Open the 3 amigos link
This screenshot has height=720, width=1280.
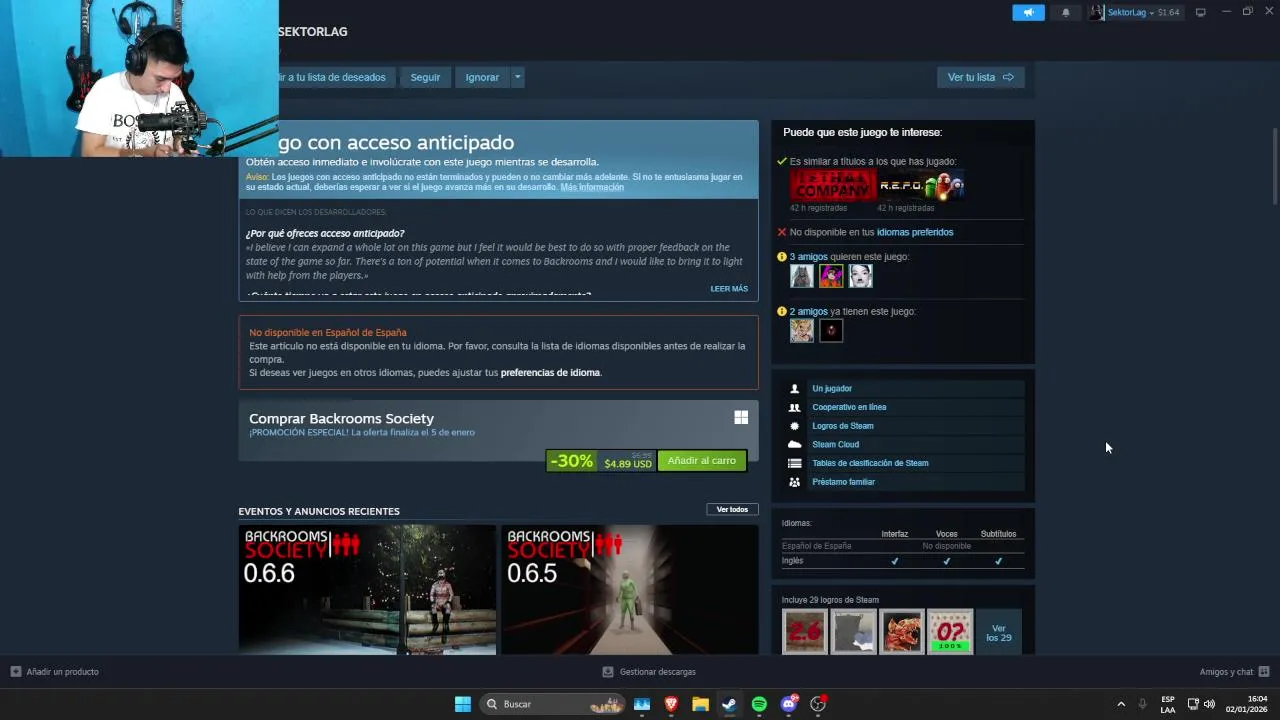[809, 257]
